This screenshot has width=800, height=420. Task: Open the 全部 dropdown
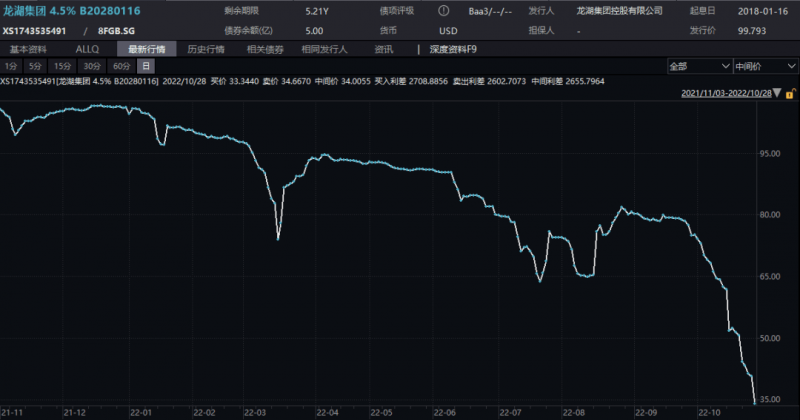tap(696, 65)
